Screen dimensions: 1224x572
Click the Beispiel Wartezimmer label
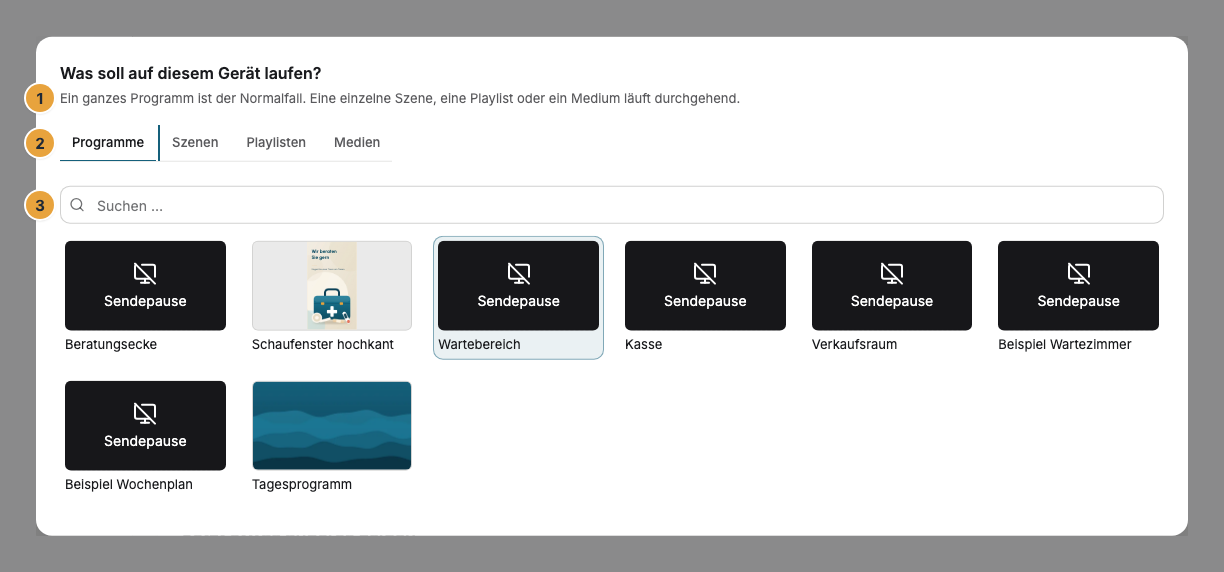click(x=1065, y=344)
